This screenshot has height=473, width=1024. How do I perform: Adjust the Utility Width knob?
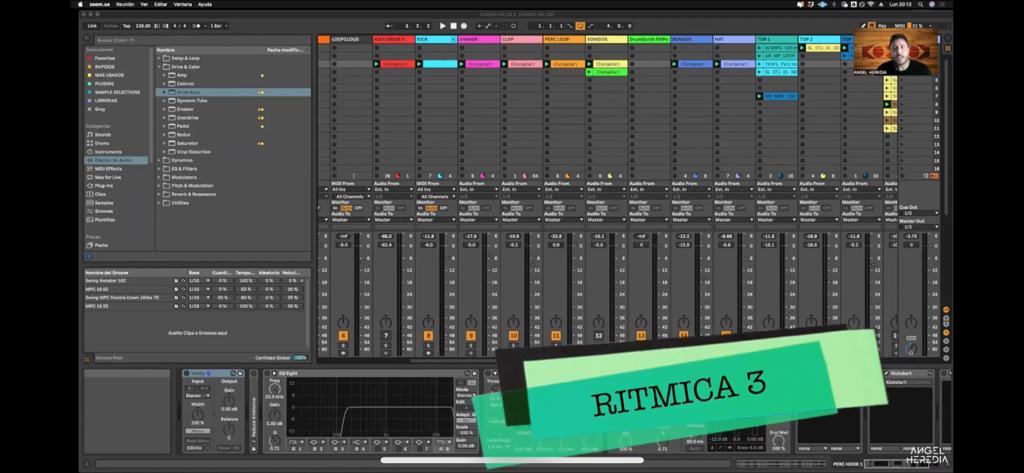197,415
